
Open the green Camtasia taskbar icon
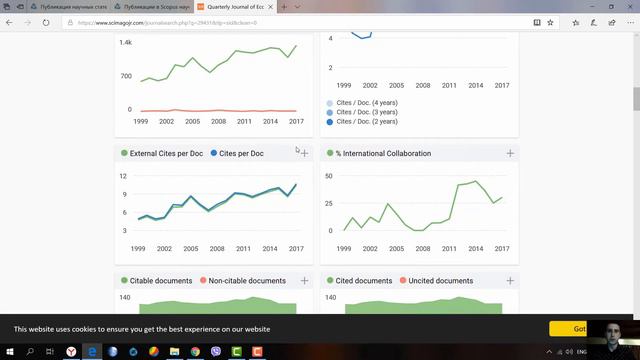click(x=237, y=351)
